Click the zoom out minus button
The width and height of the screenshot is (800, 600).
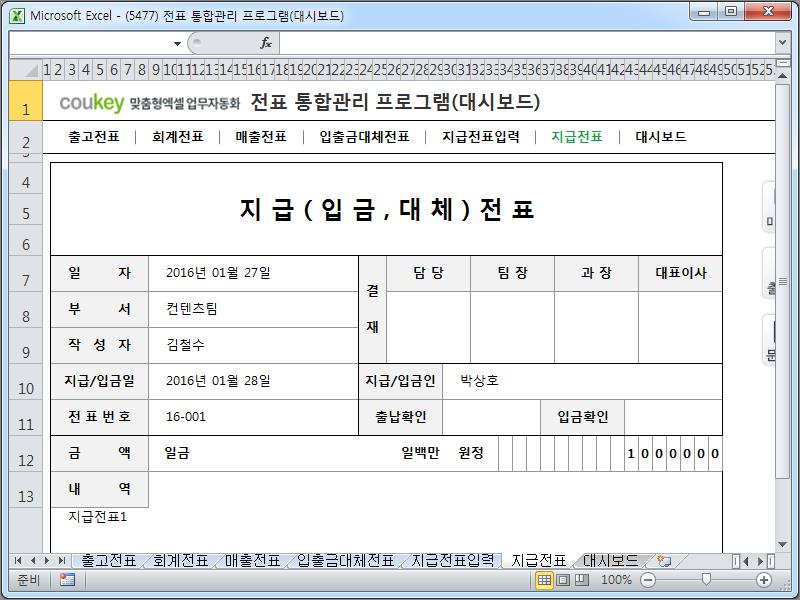pos(647,580)
